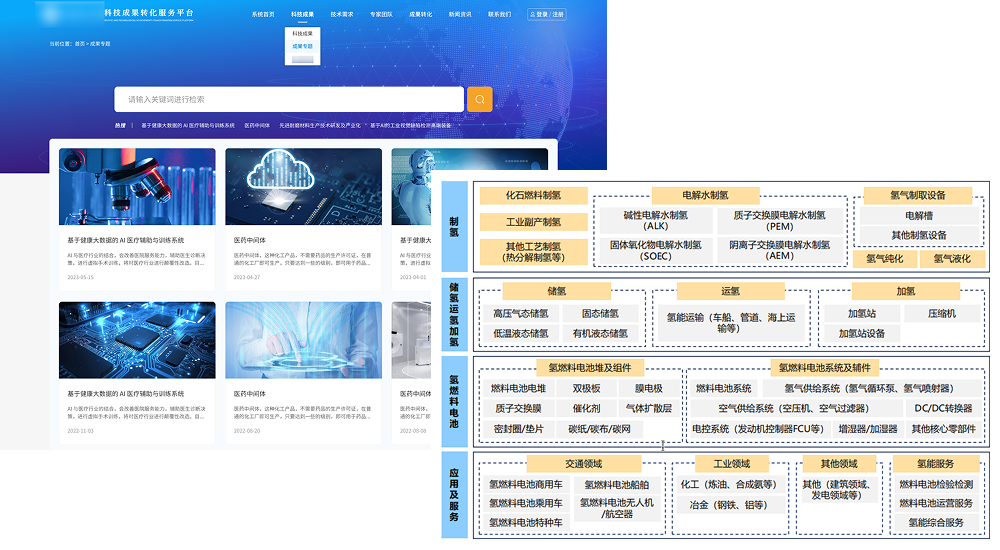Click the 氢气液化 box
The image size is (1000, 550).
click(x=952, y=258)
